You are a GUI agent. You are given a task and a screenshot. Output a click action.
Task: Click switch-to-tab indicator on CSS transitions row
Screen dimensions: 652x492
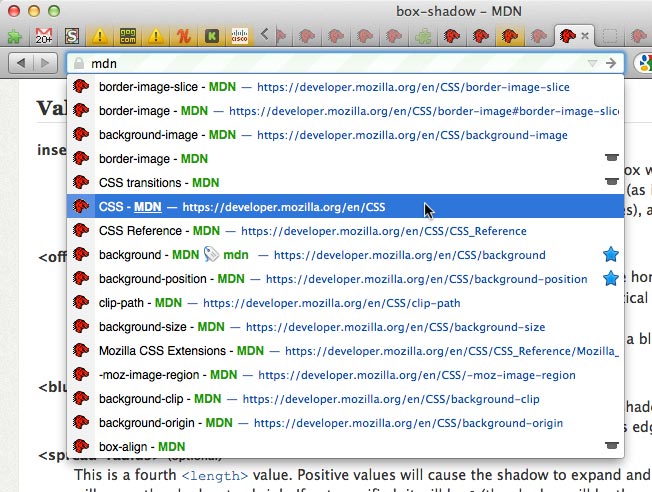[x=612, y=181]
